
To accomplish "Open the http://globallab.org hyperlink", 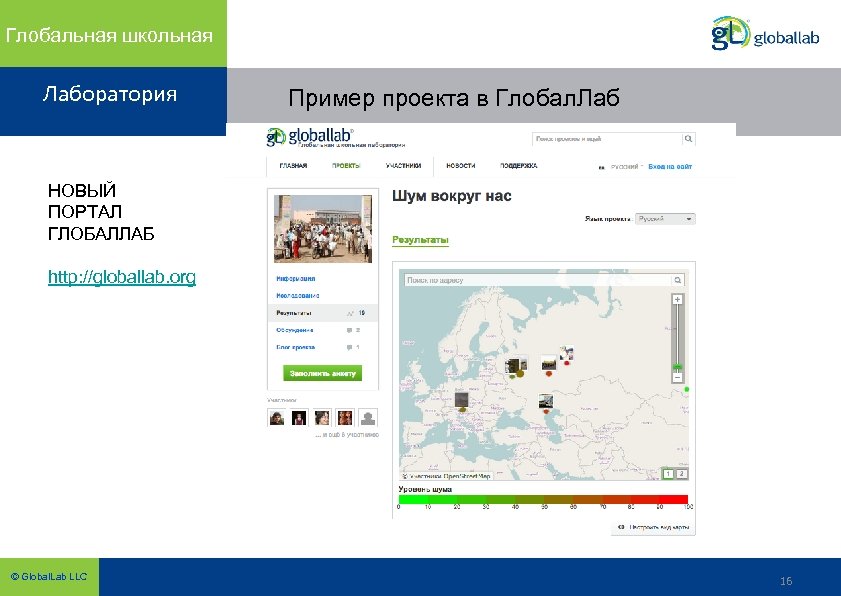I will 122,277.
